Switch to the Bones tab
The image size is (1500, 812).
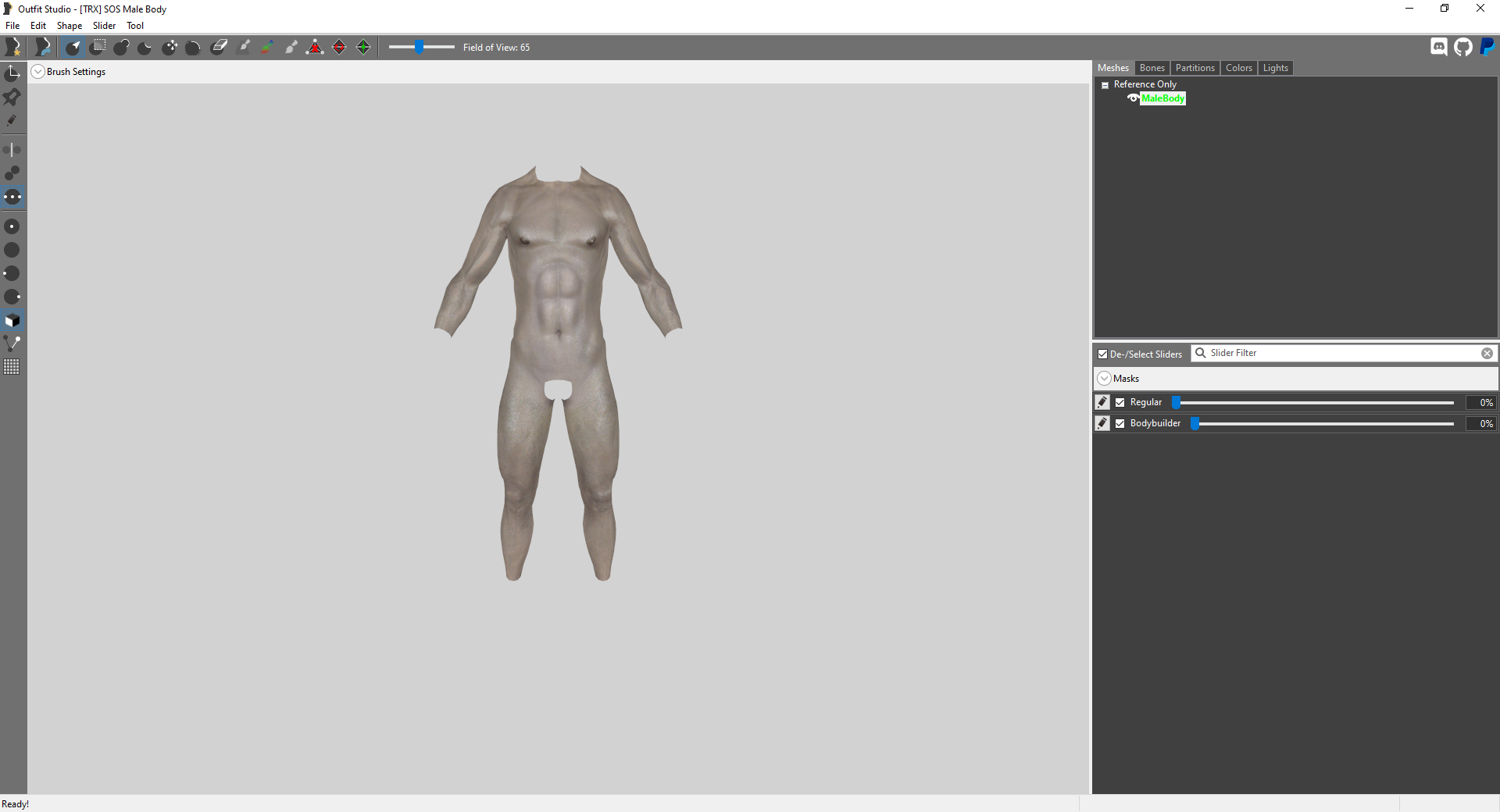1152,68
